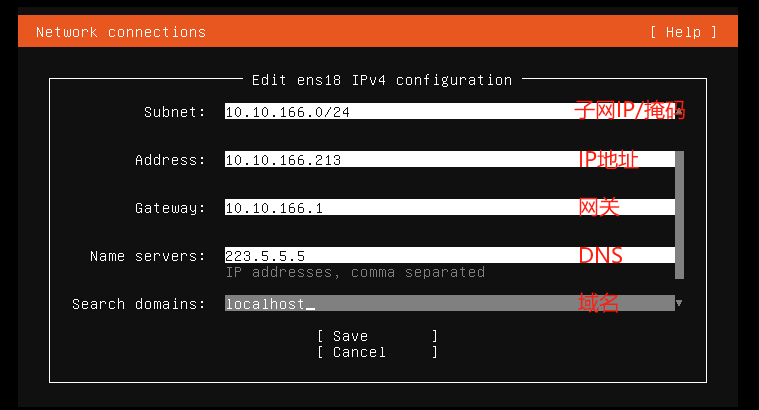Cancel editing the ens18 configuration
759x410 pixels.
click(378, 352)
